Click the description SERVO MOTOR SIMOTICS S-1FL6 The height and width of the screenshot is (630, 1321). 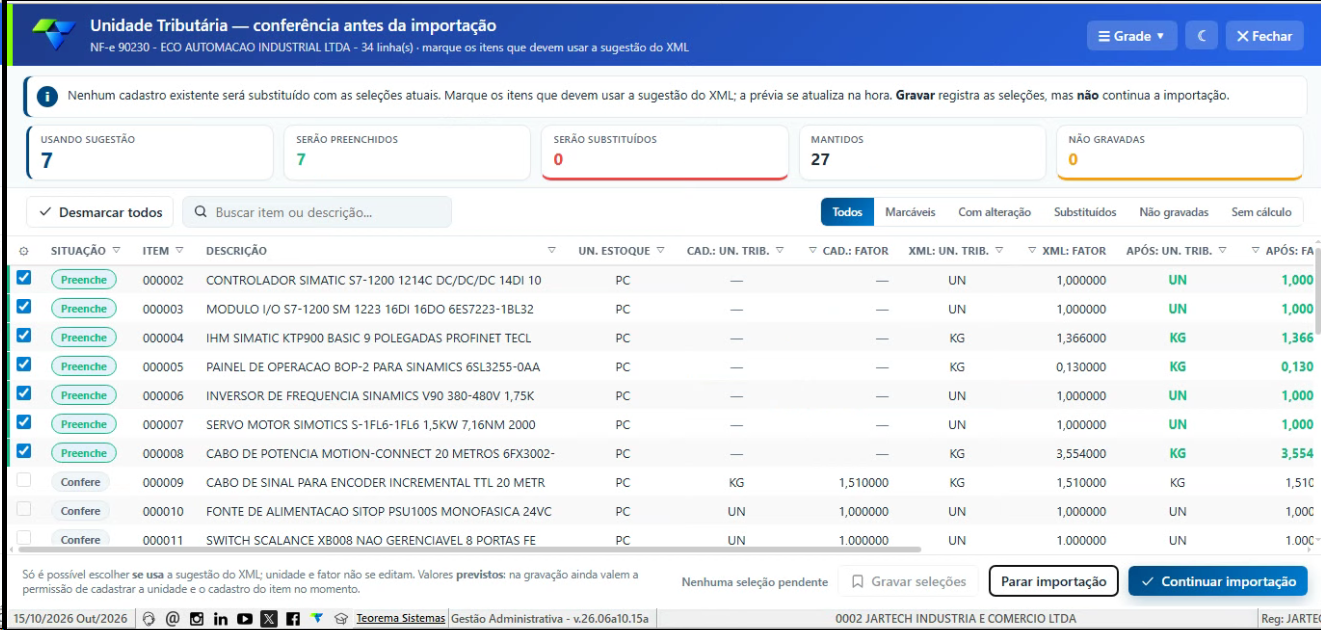371,425
